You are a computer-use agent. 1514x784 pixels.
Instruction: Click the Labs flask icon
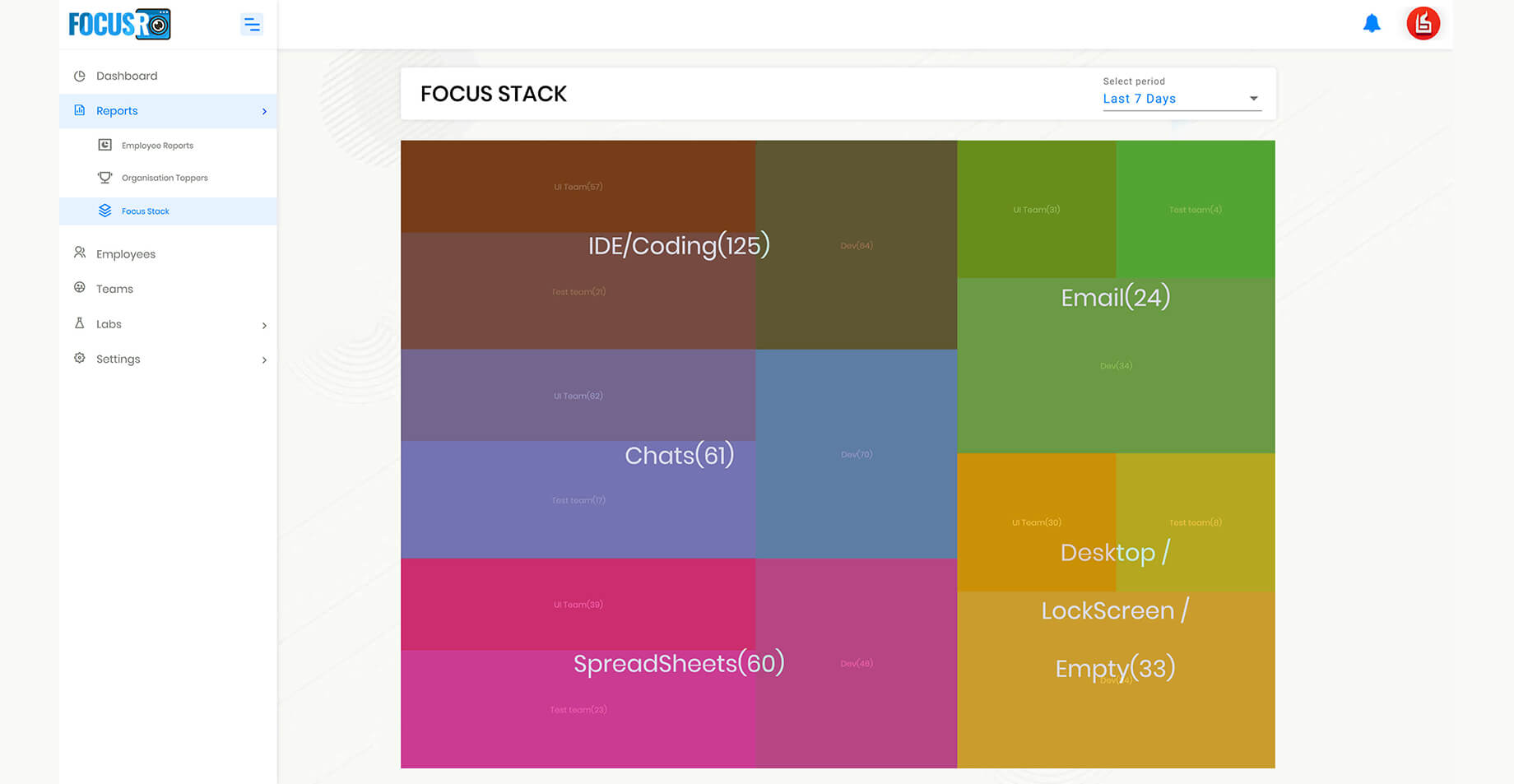[80, 323]
